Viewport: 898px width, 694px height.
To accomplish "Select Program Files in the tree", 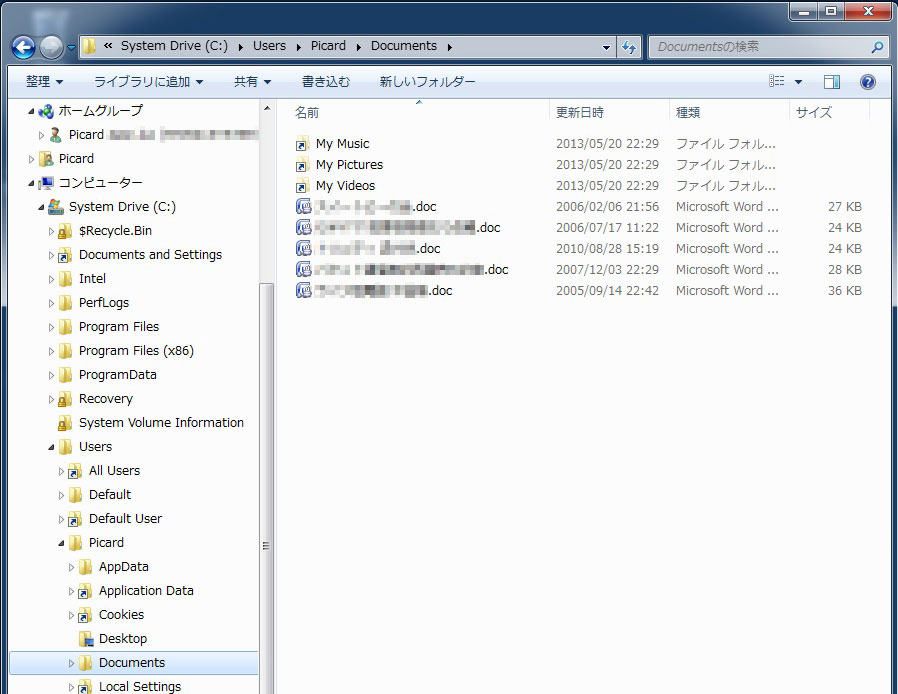I will 119,327.
